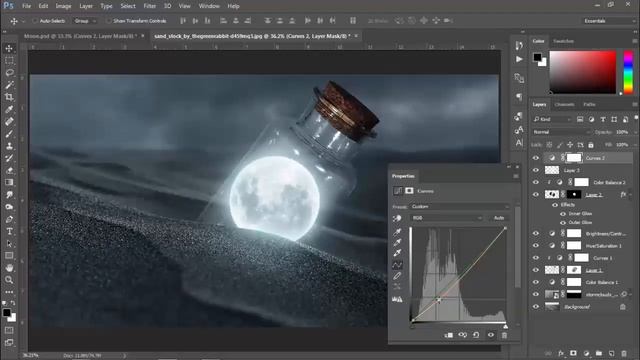Select the Eyedropper tool in toolbox

(9, 109)
